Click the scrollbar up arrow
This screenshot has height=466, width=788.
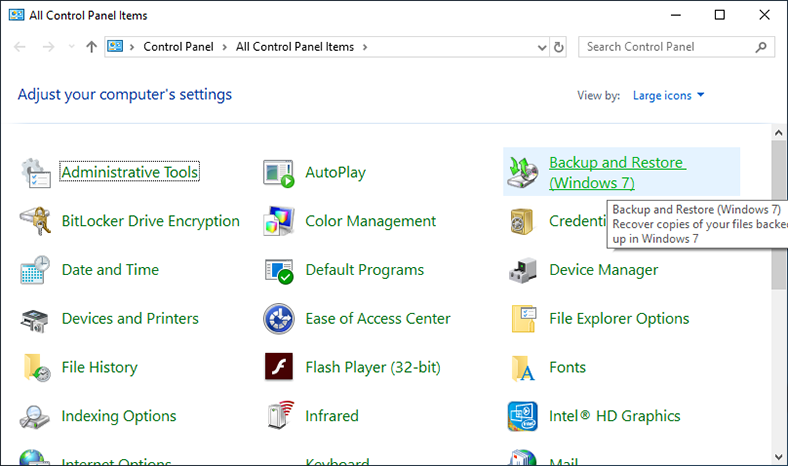coord(778,133)
